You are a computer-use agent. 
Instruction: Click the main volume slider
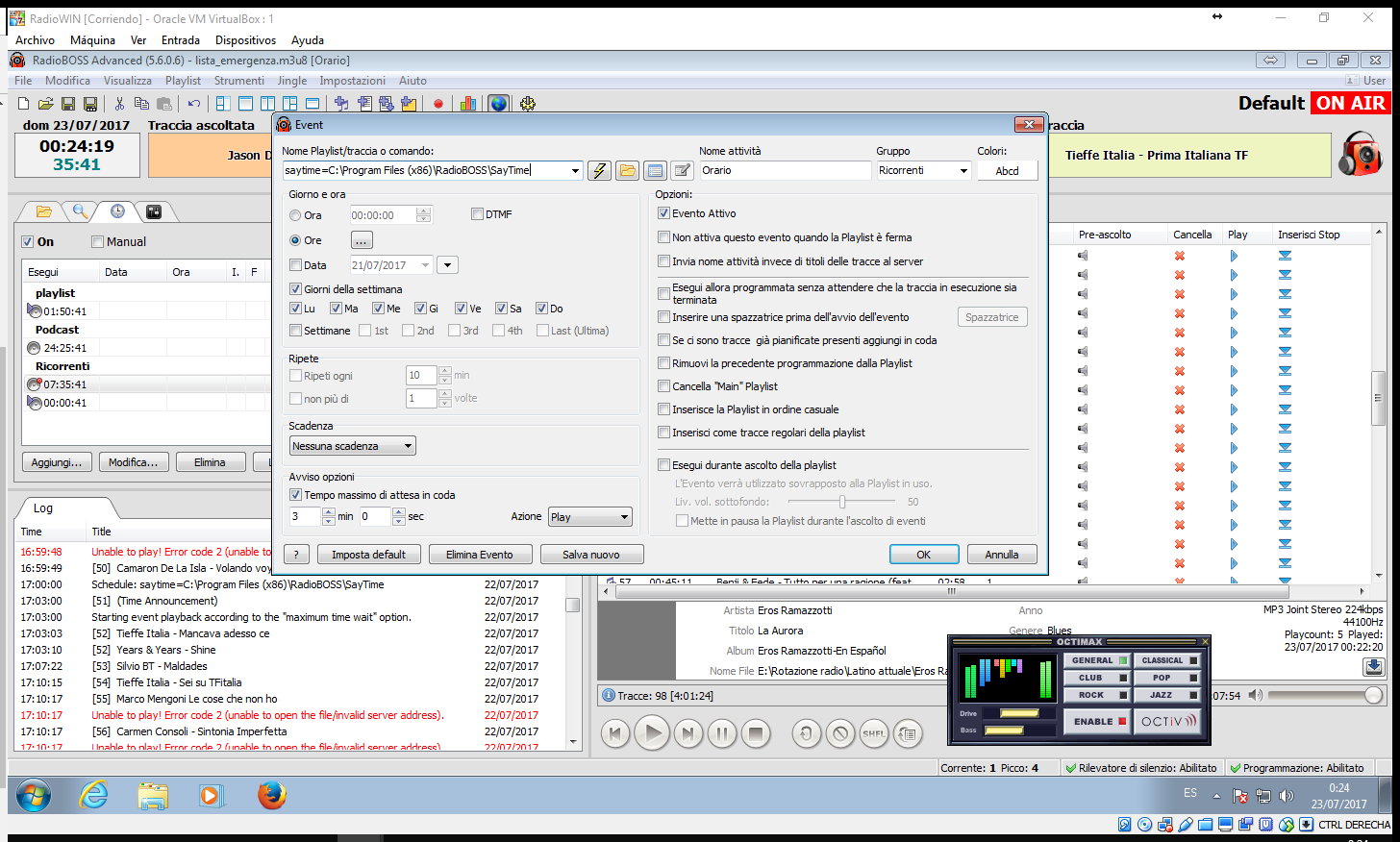pos(1325,695)
